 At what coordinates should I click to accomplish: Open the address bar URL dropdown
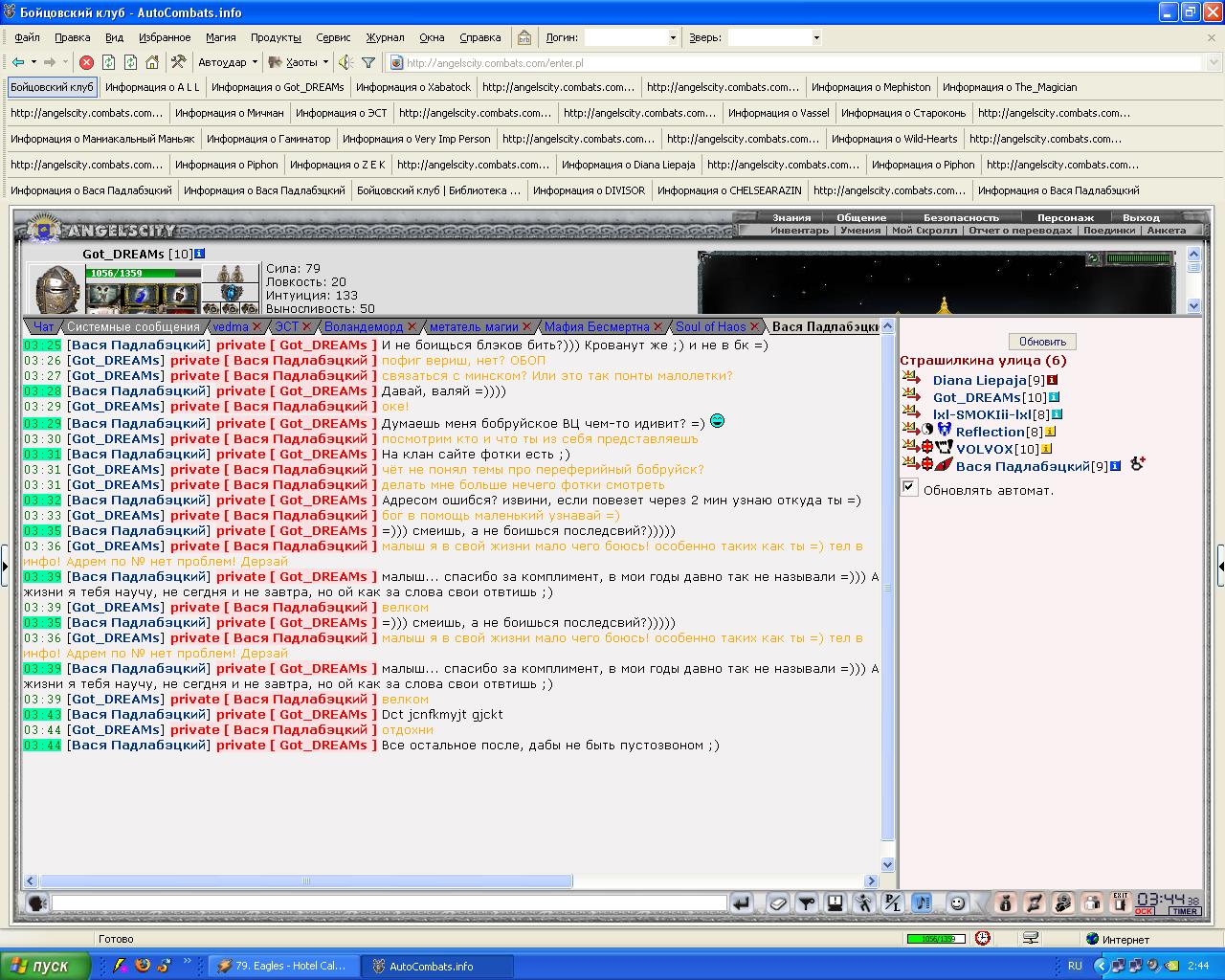pyautogui.click(x=1212, y=63)
